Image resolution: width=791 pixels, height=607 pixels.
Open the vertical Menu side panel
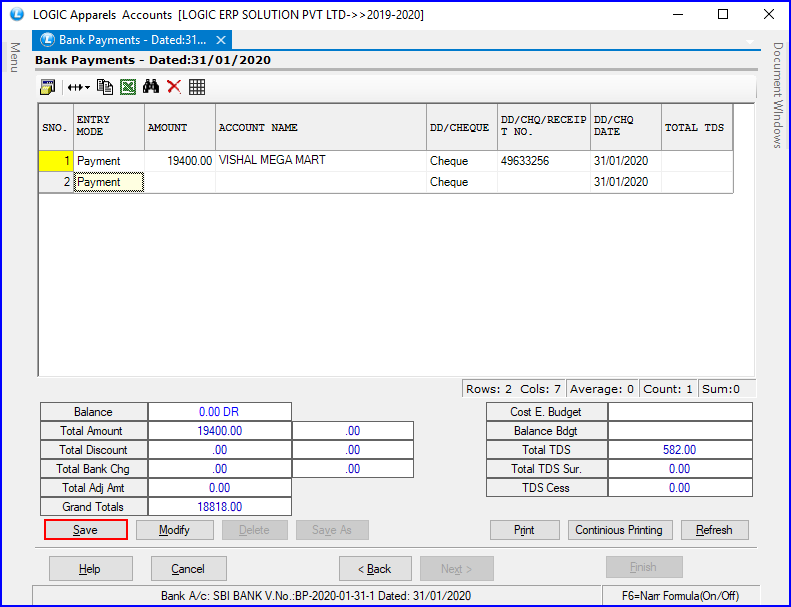(x=15, y=57)
